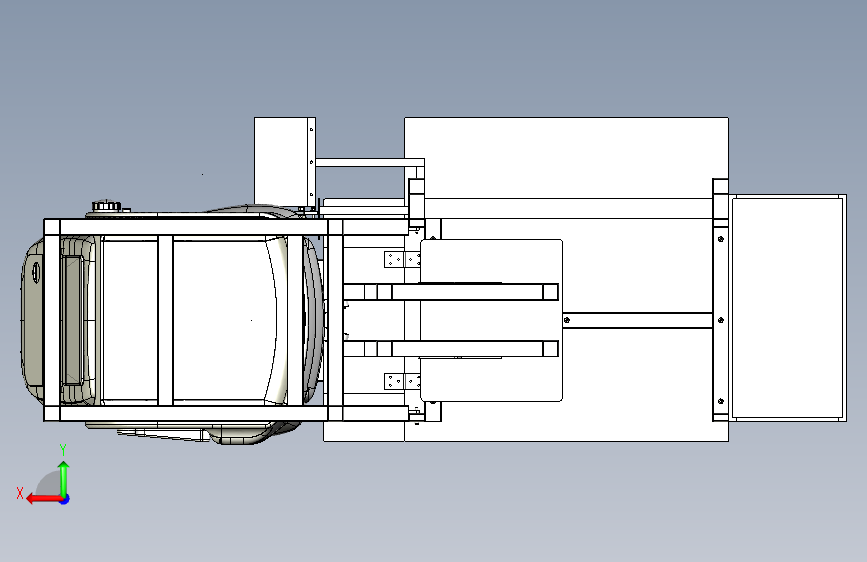
Task: Select the central rounded rectangular plate
Action: 492,320
